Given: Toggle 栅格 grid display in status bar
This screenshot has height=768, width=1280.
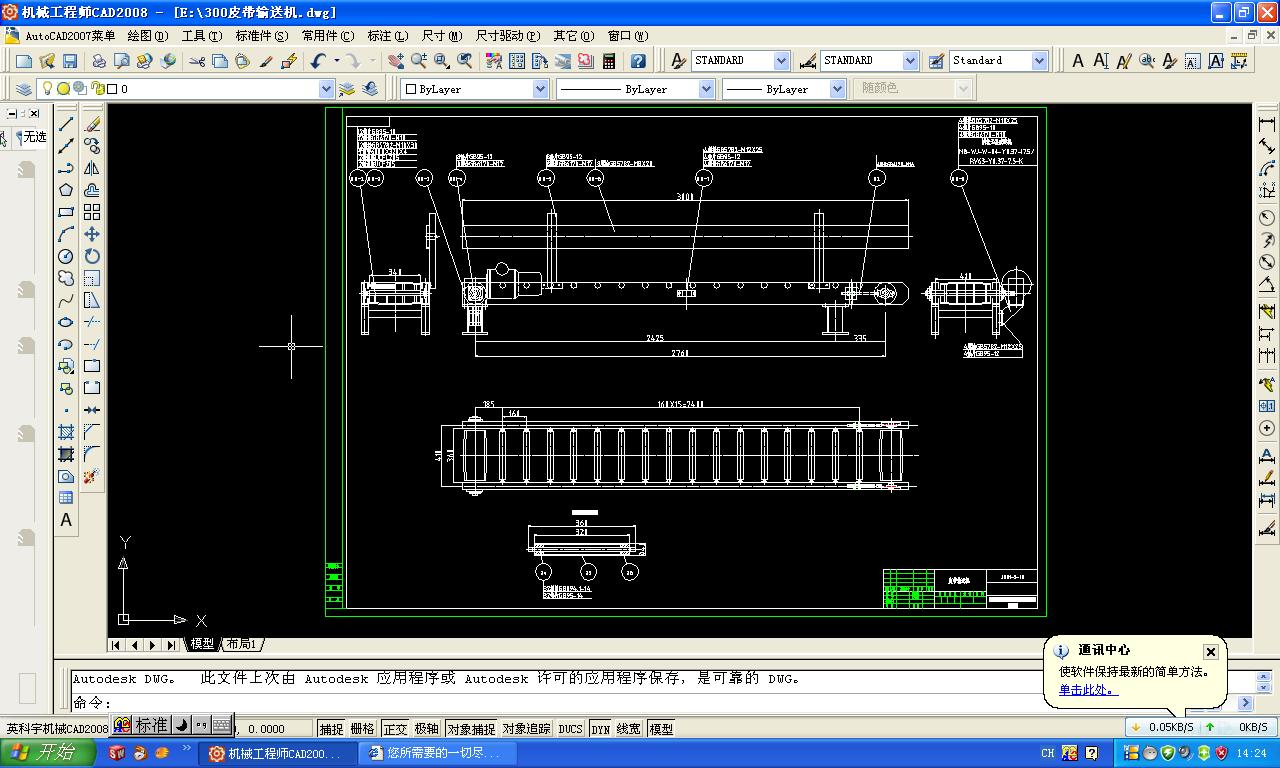Looking at the screenshot, I should (362, 729).
